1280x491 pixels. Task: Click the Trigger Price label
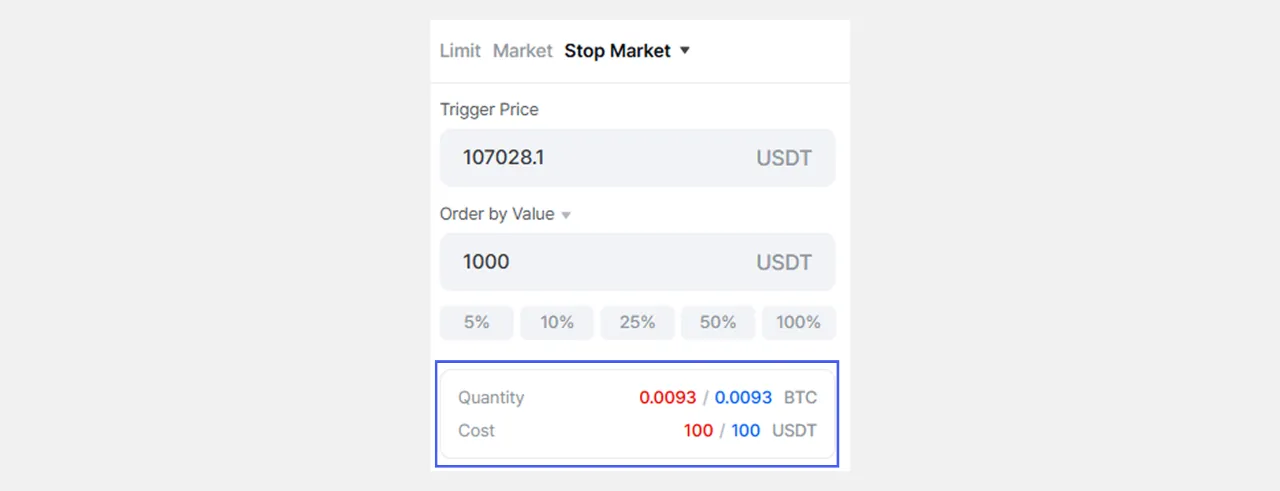pos(489,110)
